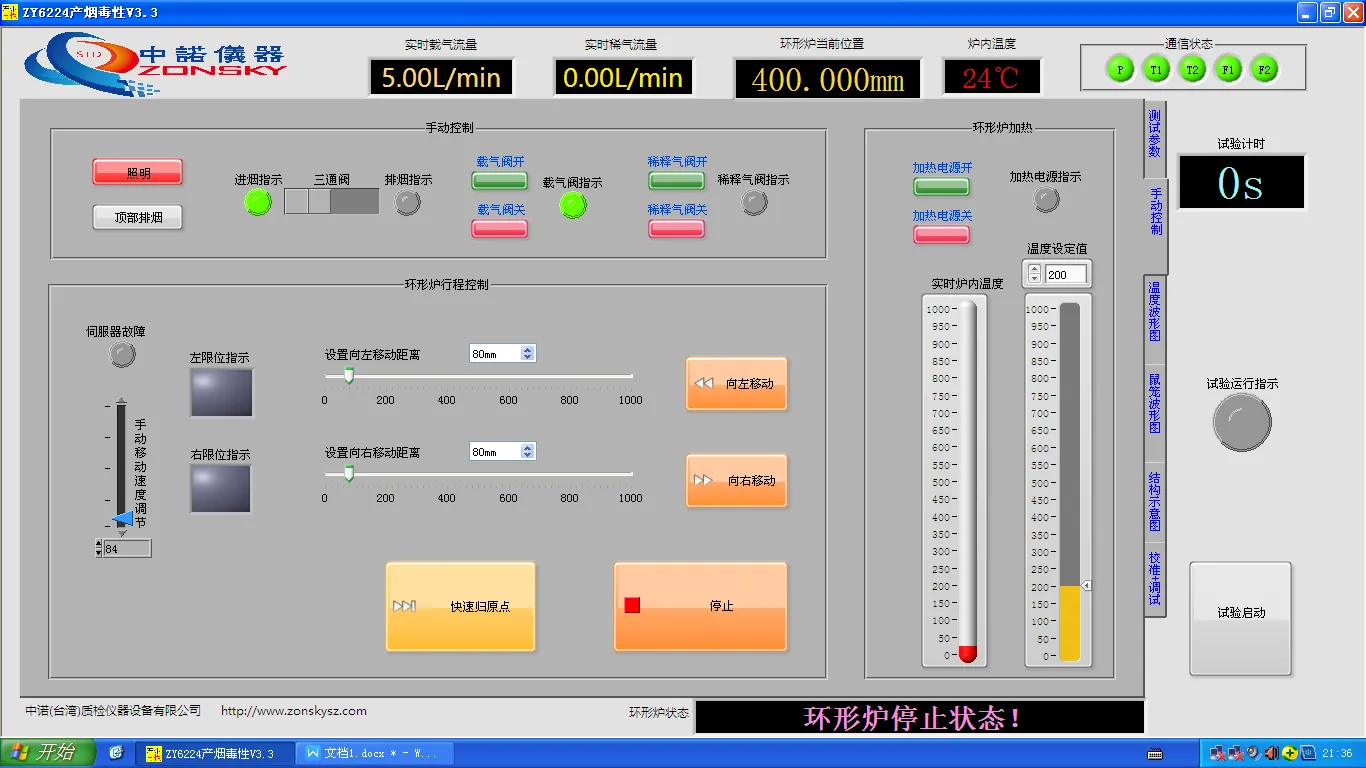Screen dimensions: 1366x768
Task: Click the 试验启动 button
Action: (1240, 613)
